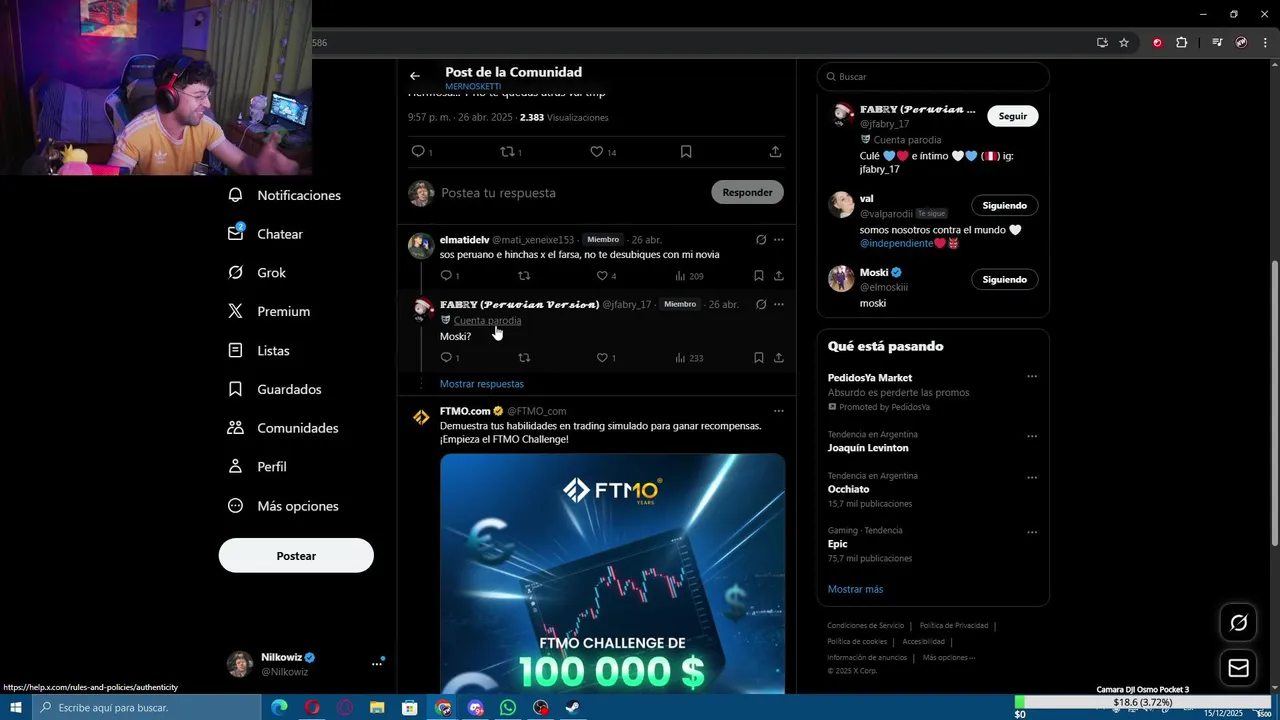
Task: Open the FTMO.com ad options menu
Action: point(779,411)
